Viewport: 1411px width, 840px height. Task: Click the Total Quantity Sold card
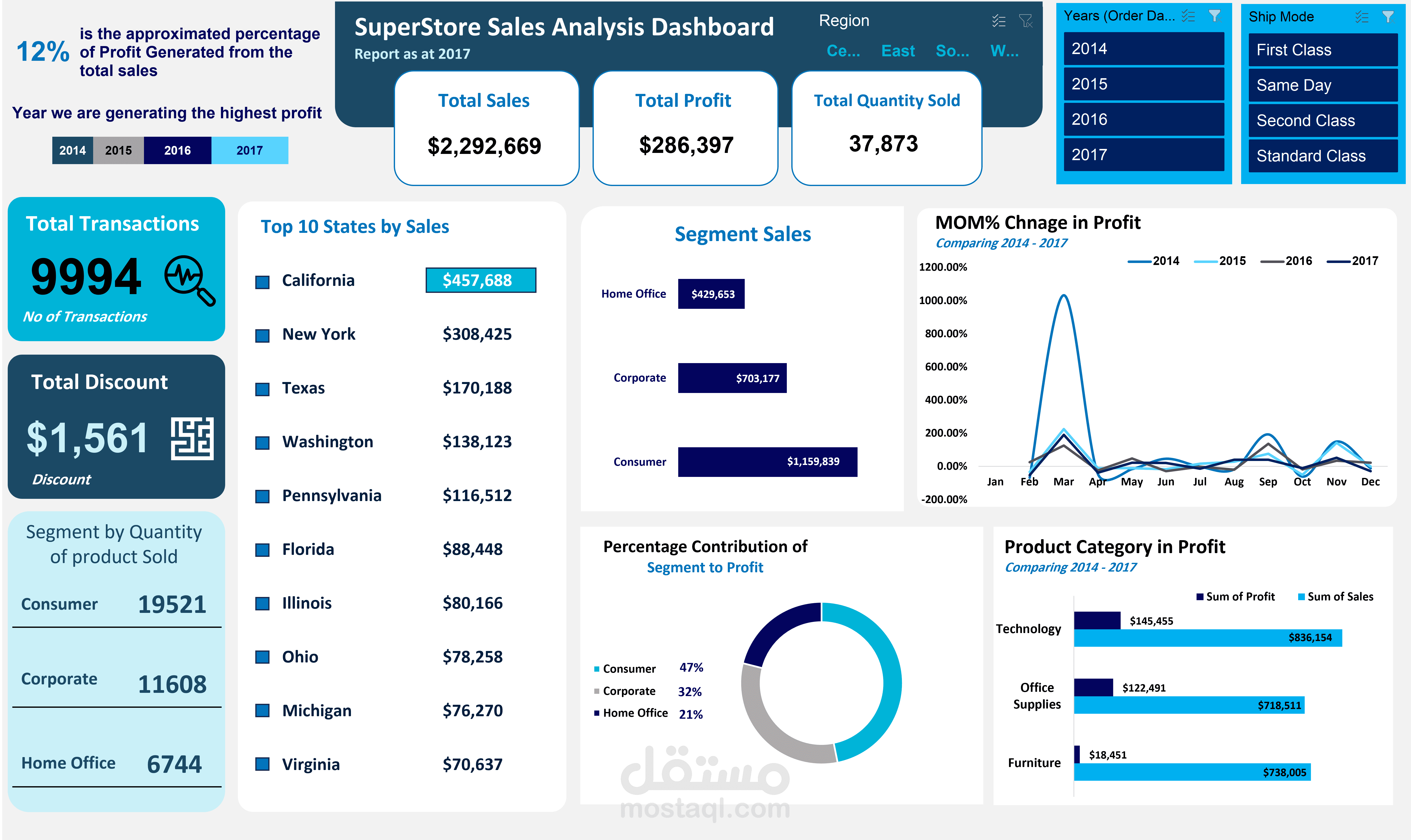[886, 128]
